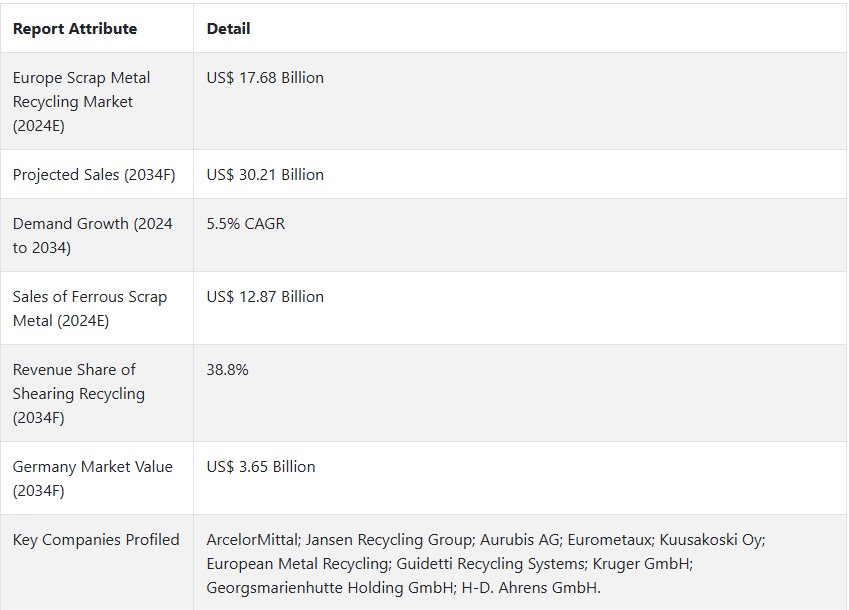The image size is (849, 610).
Task: Click the Georgsmarienhutte Holding GmbH text
Action: tap(326, 588)
